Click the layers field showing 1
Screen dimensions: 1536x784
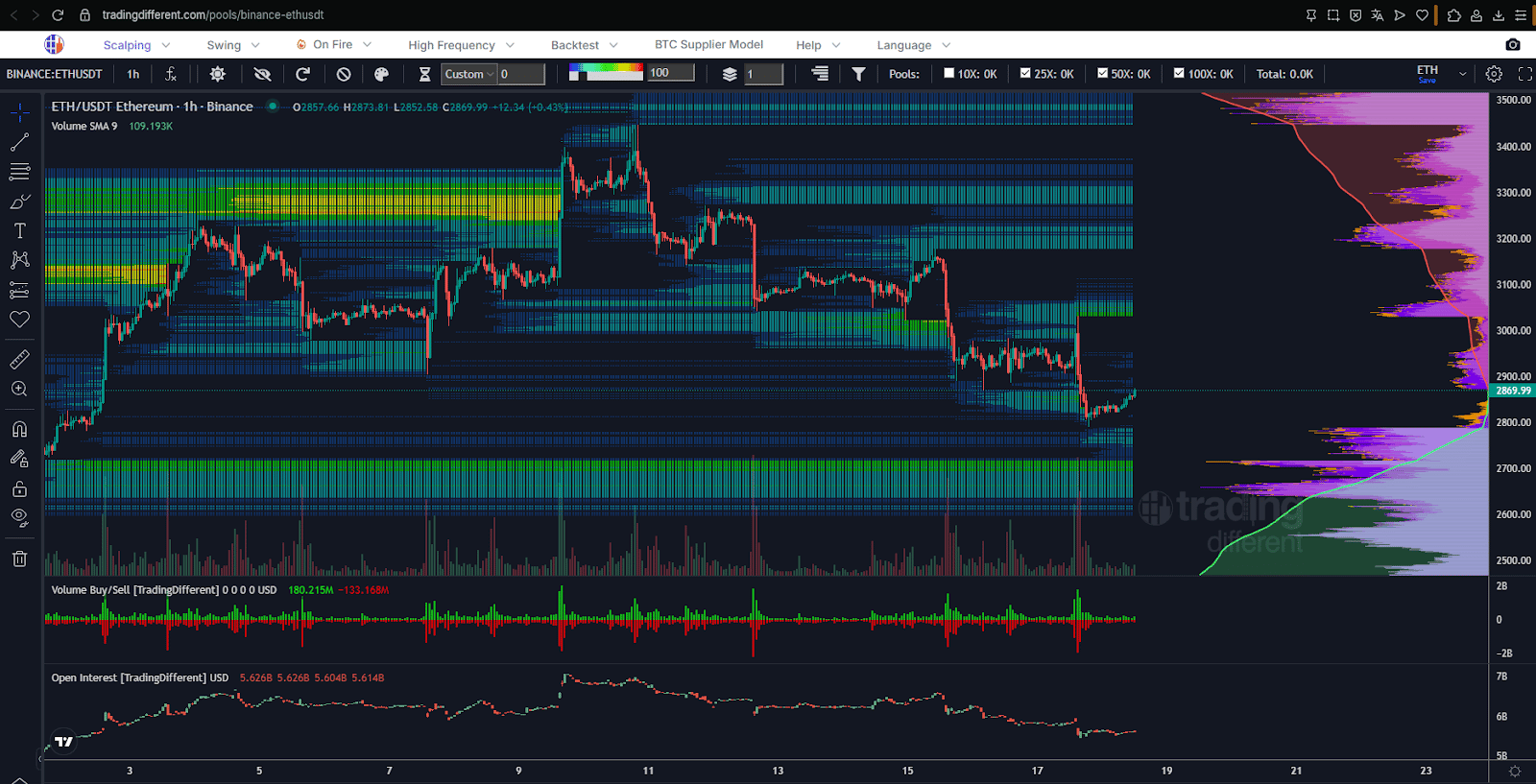coord(764,74)
